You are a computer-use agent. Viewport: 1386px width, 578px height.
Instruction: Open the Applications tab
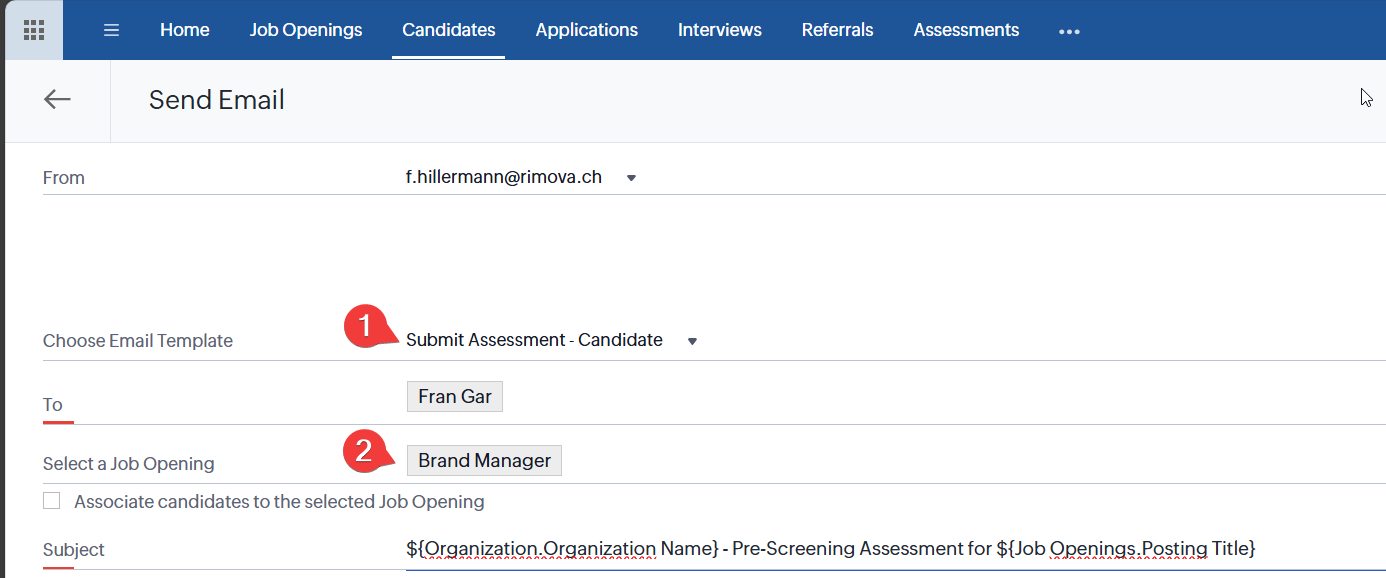pos(586,30)
